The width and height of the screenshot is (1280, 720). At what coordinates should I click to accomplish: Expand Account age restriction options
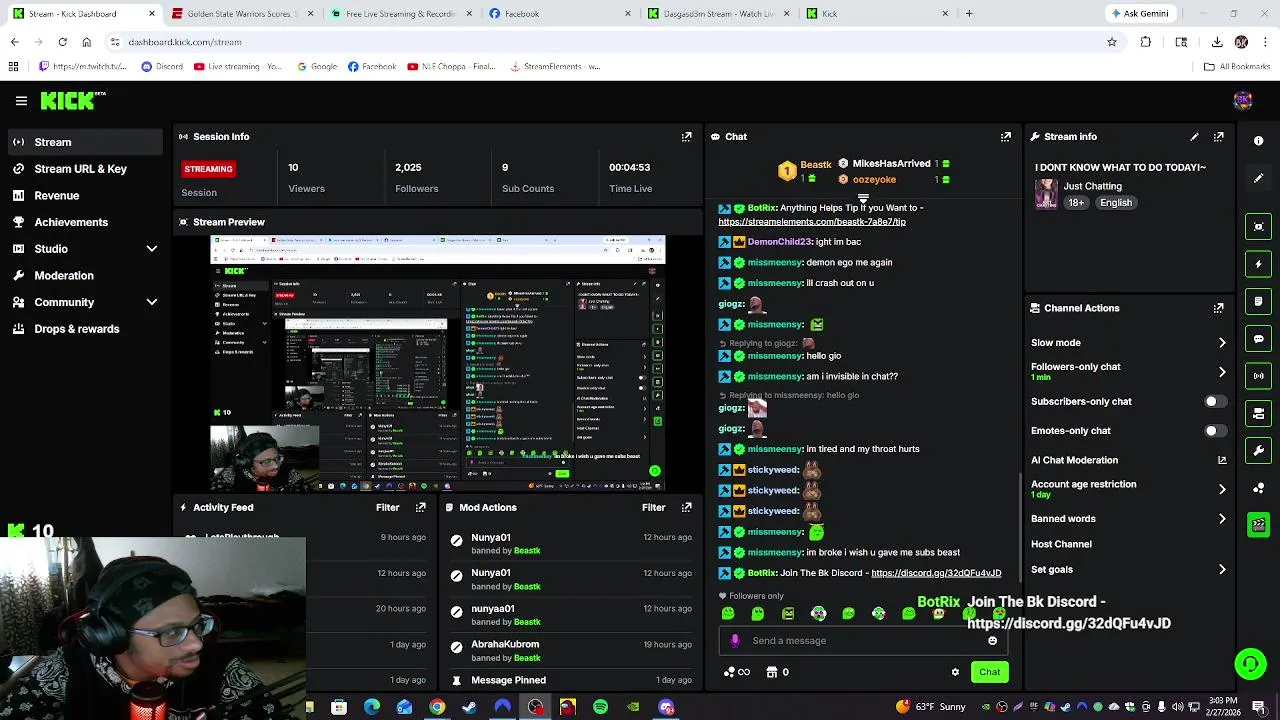pyautogui.click(x=1222, y=489)
